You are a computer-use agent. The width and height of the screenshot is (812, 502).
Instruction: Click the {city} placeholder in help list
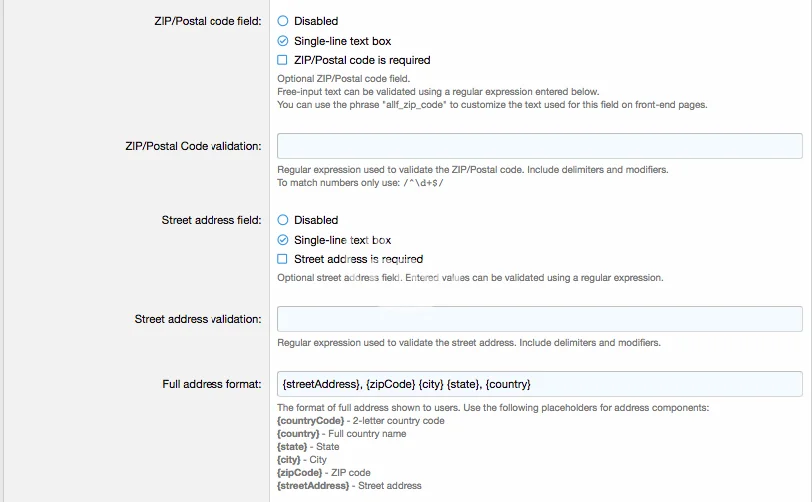(x=289, y=460)
